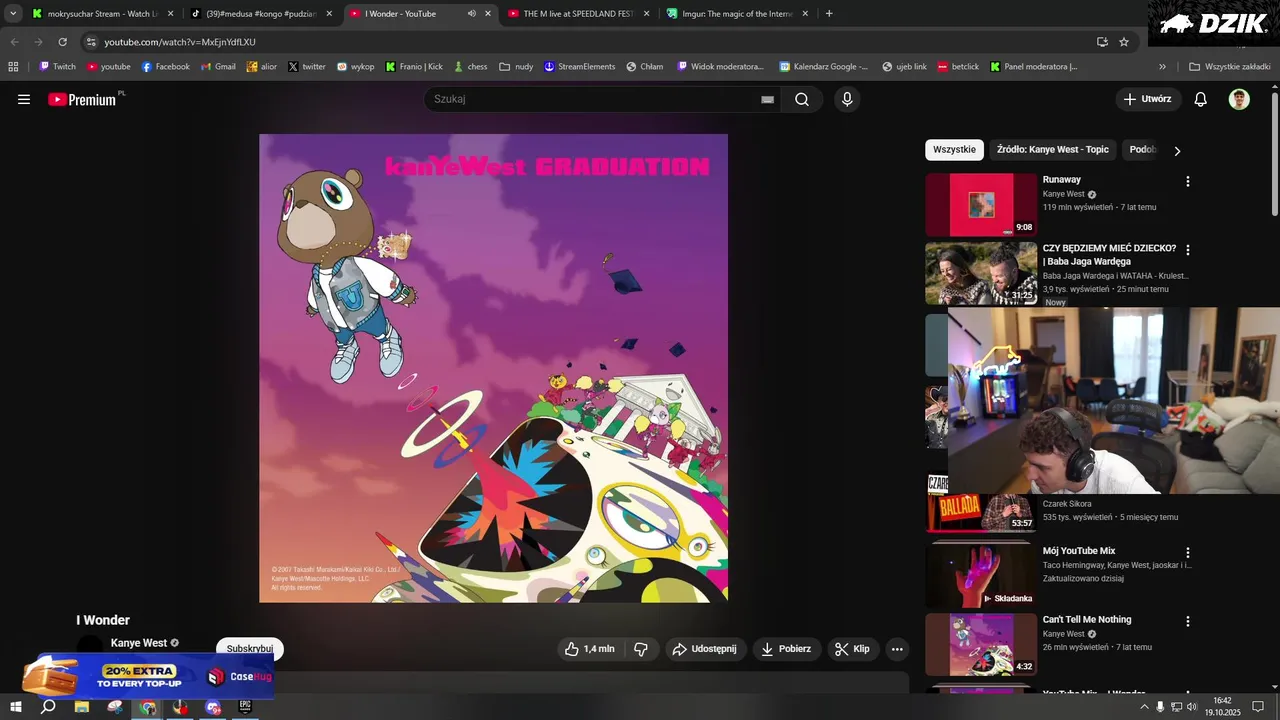
Task: Select Źródło: Kanye West - Topic chip
Action: point(1053,150)
